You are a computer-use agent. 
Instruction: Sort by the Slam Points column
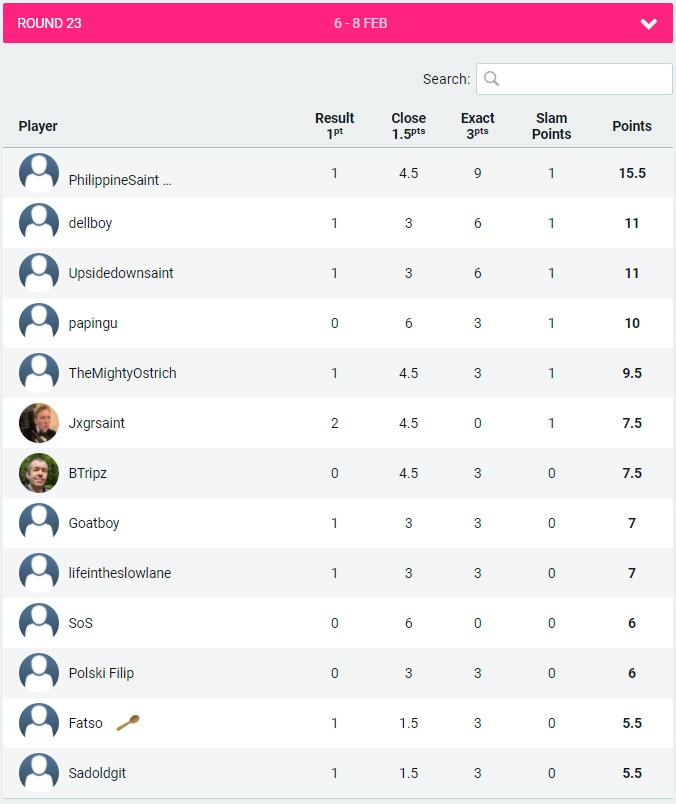[551, 126]
